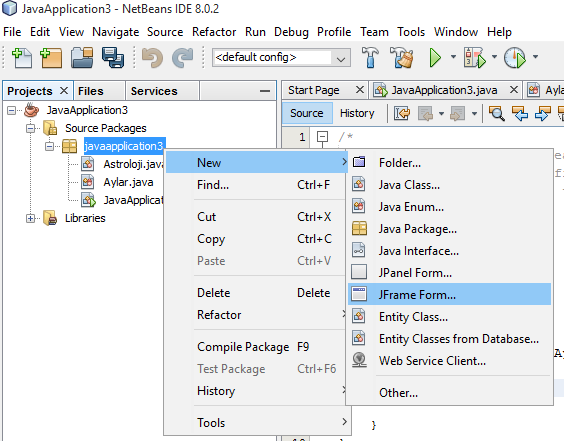564x441 pixels.
Task: Switch to JavaApplication3.java editor tab
Action: [x=444, y=90]
